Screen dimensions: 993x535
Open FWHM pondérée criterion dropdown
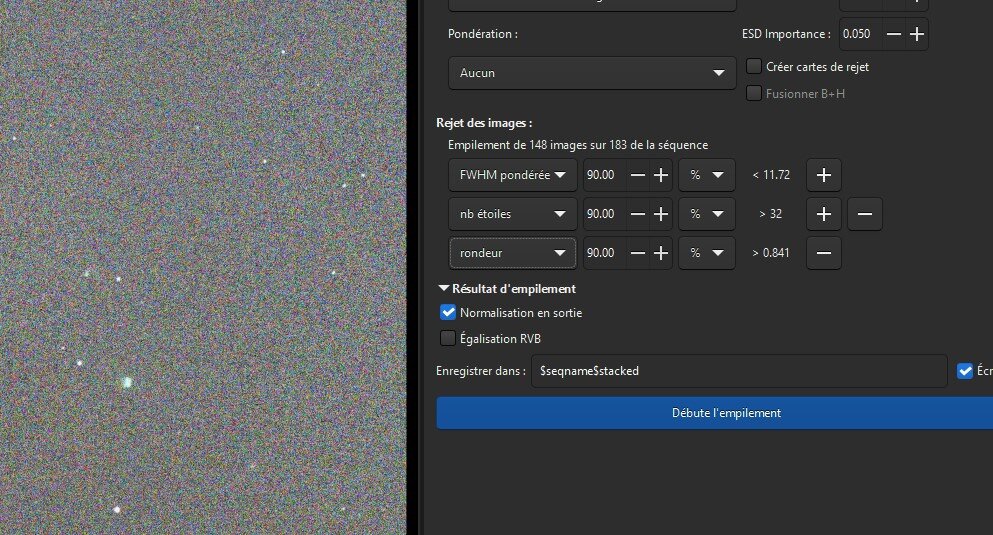coord(513,175)
